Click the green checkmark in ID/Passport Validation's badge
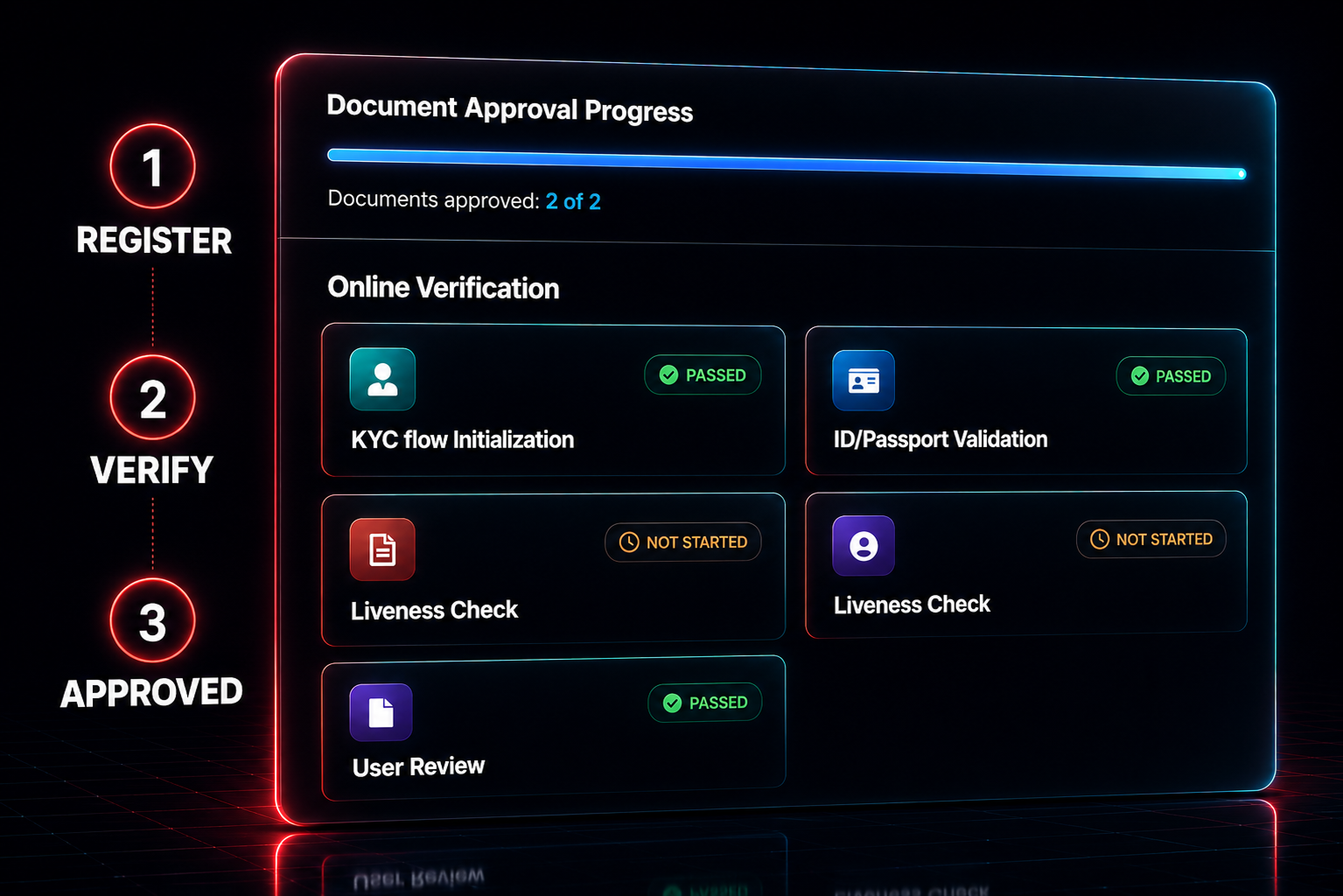Image resolution: width=1343 pixels, height=896 pixels. [x=1140, y=376]
